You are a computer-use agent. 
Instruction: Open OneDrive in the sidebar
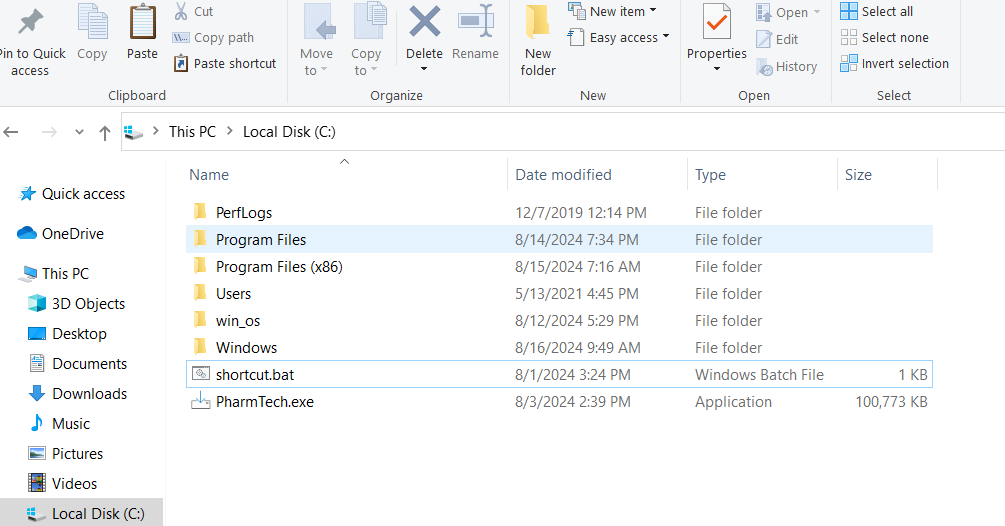click(x=72, y=234)
